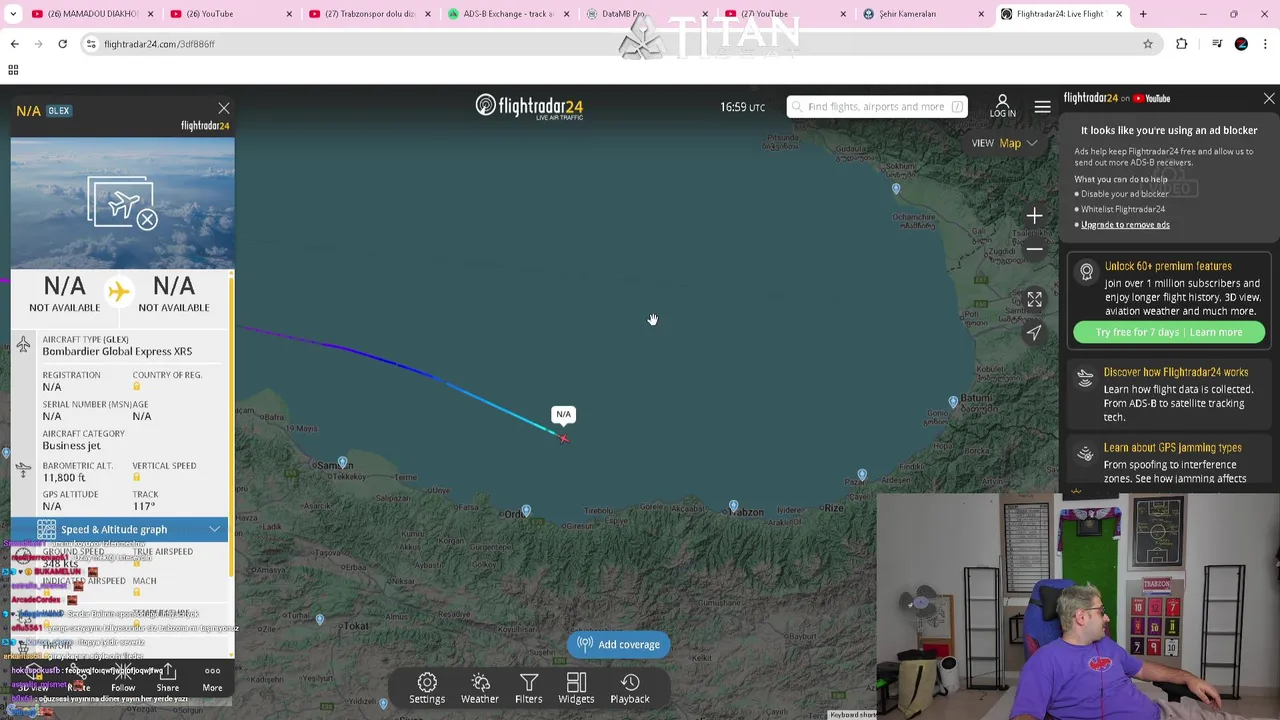Image resolution: width=1280 pixels, height=720 pixels.
Task: Open Chrome three-dot menu
Action: 1266,44
